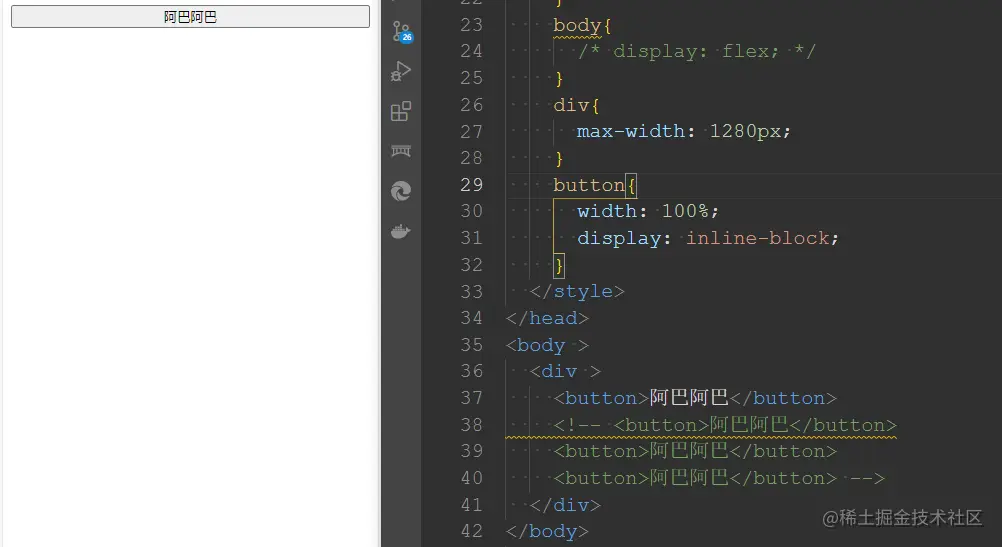Image resolution: width=1002 pixels, height=547 pixels.
Task: Open the Docker view in activity bar
Action: pos(401,231)
